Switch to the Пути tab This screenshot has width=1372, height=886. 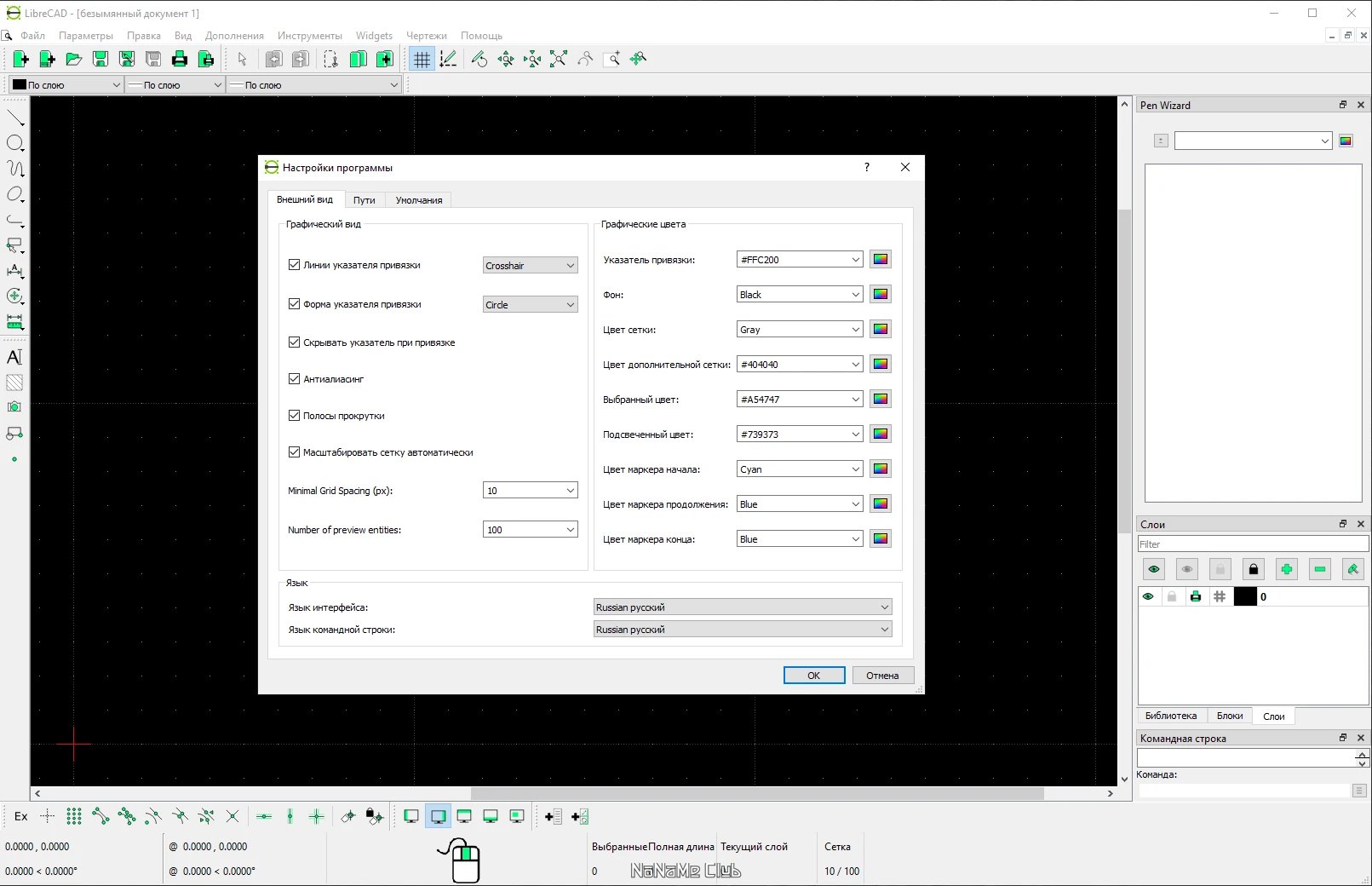point(365,200)
